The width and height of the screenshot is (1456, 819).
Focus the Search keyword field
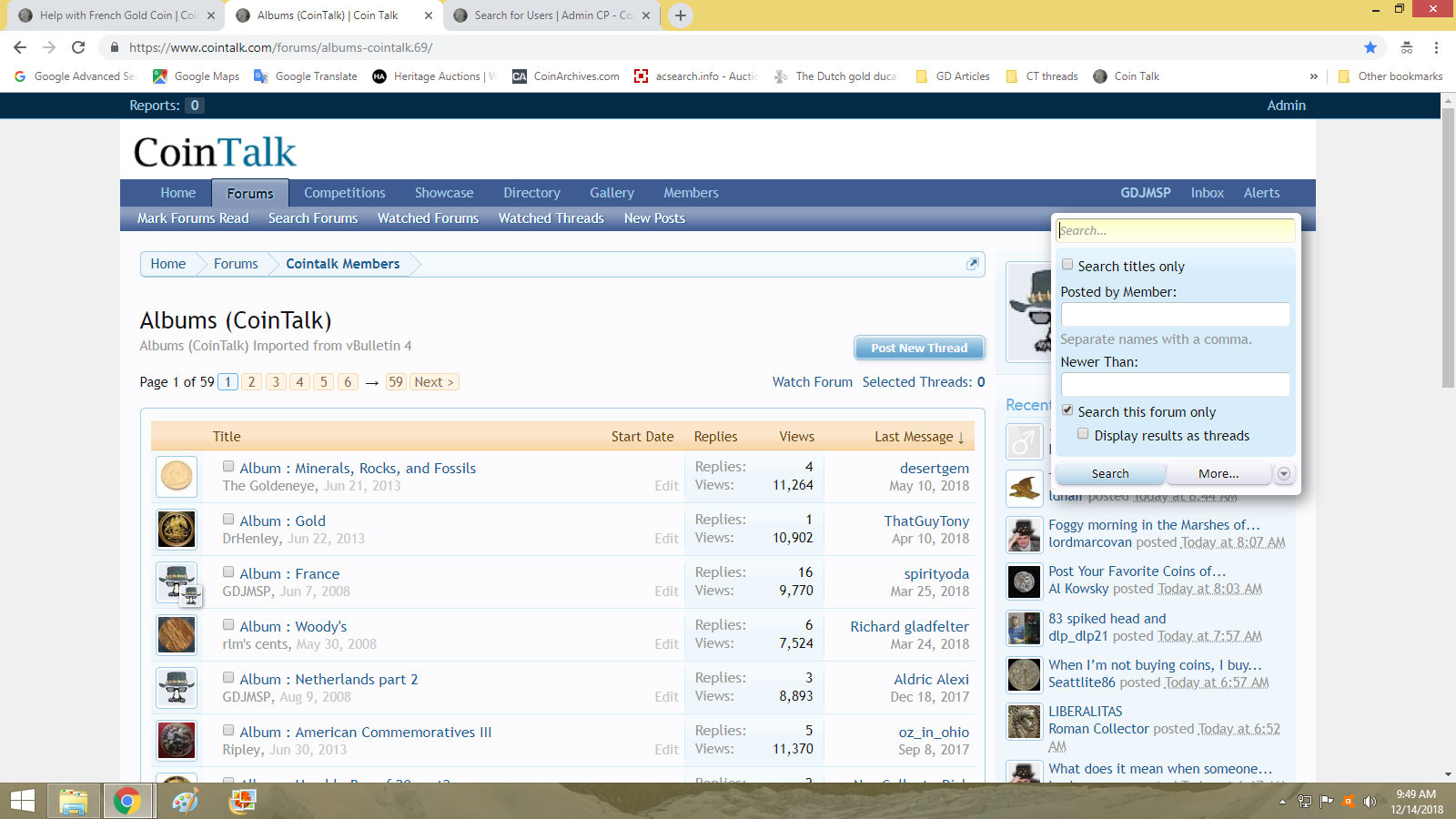click(1175, 230)
